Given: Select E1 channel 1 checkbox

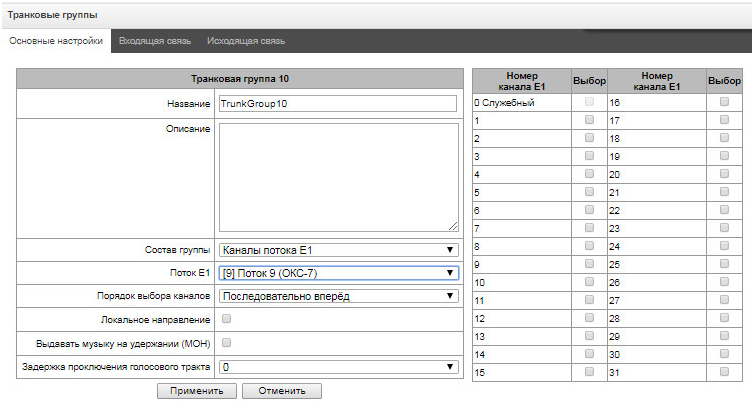Looking at the screenshot, I should tap(589, 120).
